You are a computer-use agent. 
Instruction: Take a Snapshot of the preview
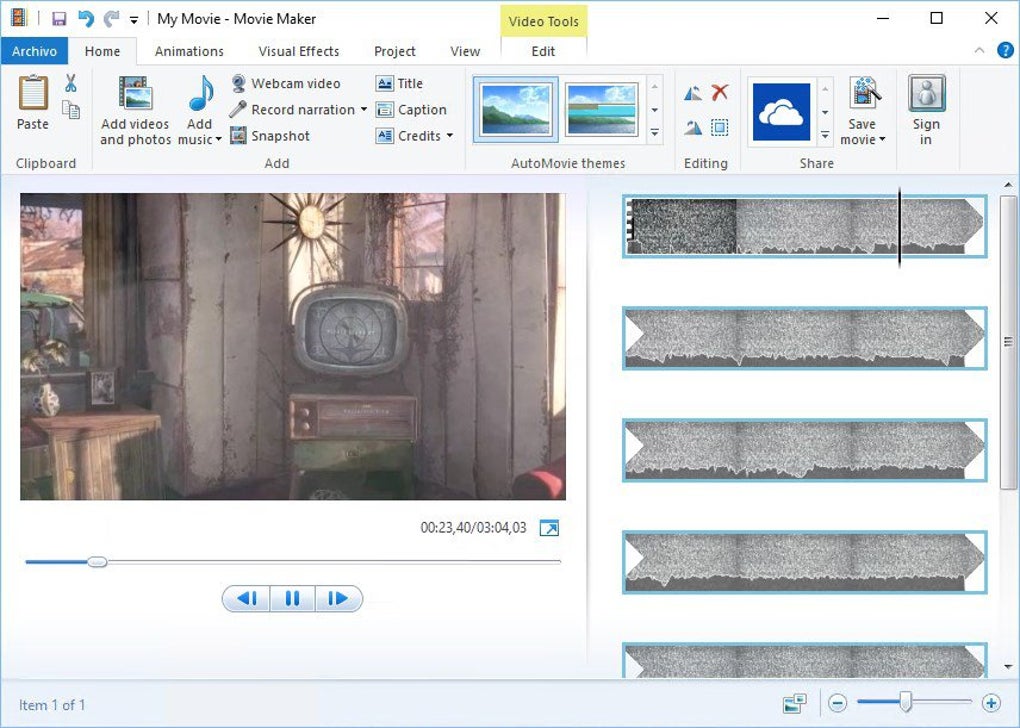239,136
